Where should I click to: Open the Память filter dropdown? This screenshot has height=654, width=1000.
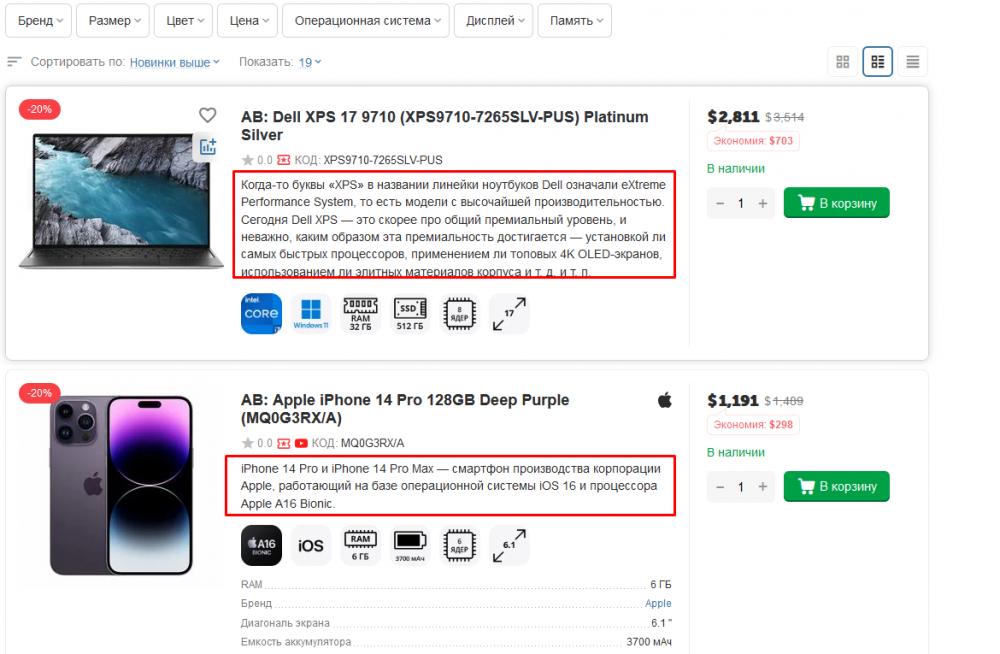[x=574, y=21]
